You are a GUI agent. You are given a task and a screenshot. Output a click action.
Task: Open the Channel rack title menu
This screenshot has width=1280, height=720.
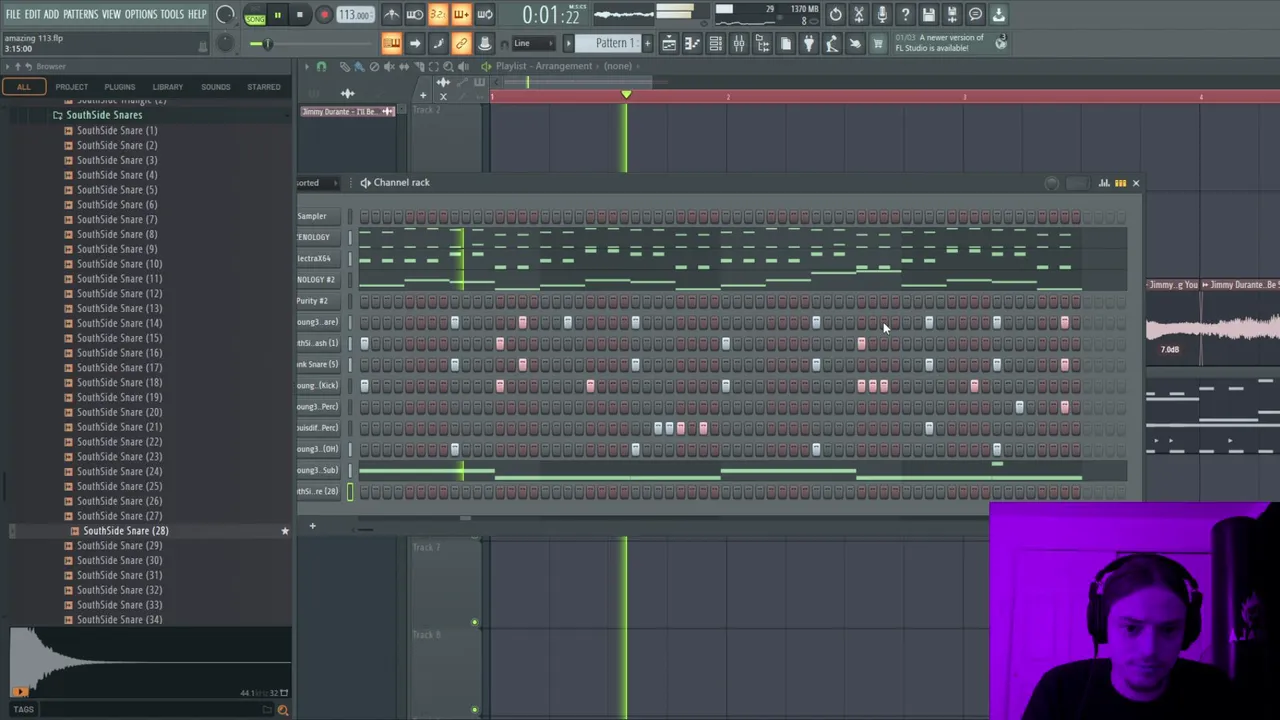[x=401, y=183]
